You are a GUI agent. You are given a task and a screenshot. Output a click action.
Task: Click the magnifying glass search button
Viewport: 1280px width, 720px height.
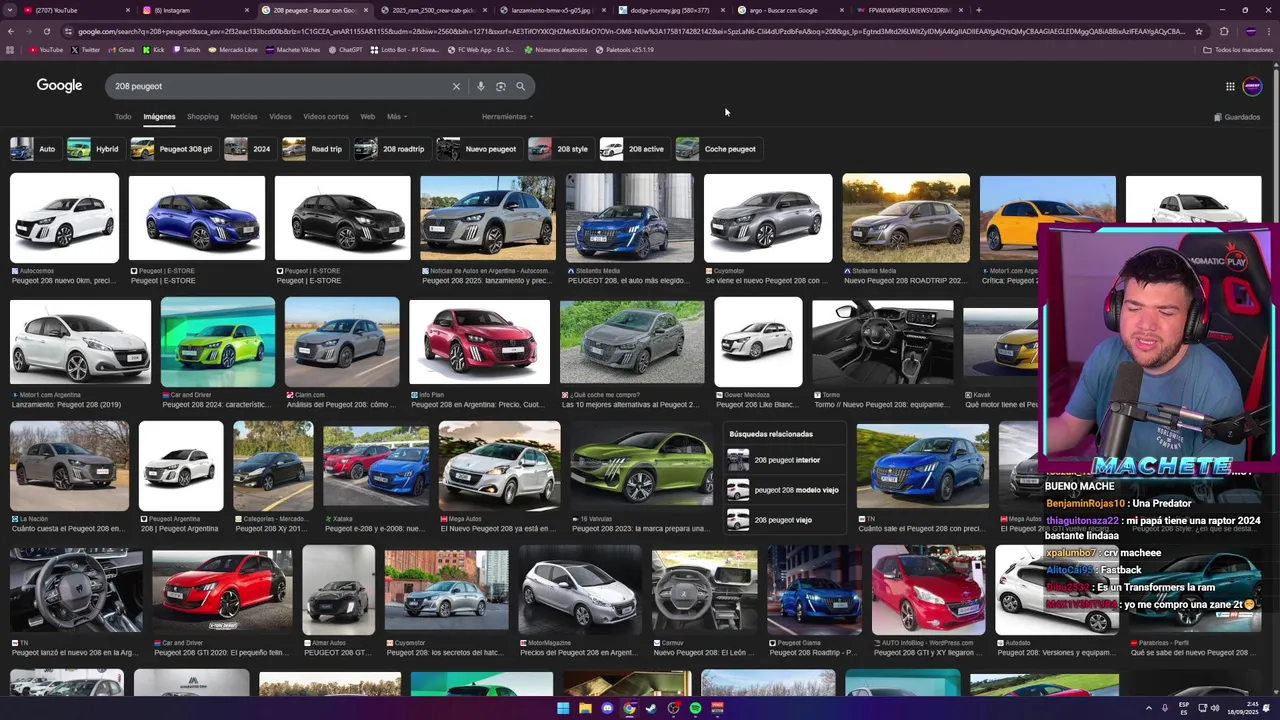tap(521, 86)
